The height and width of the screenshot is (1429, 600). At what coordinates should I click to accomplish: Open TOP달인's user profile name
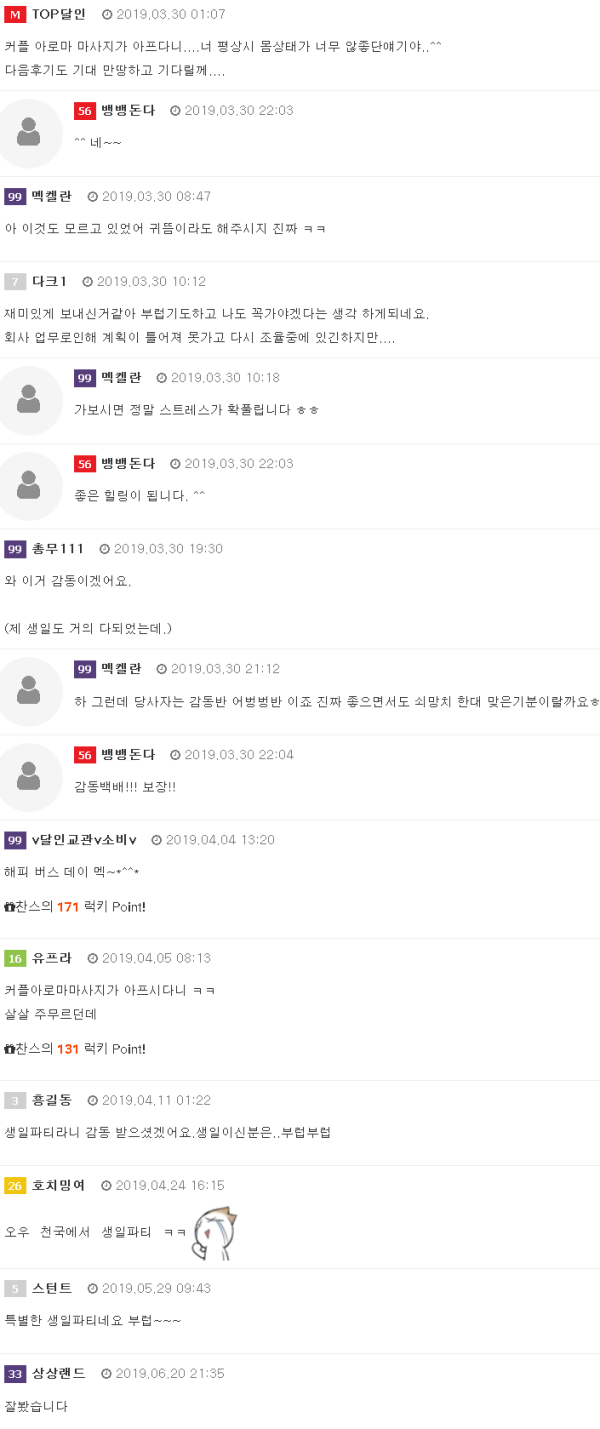pyautogui.click(x=59, y=14)
